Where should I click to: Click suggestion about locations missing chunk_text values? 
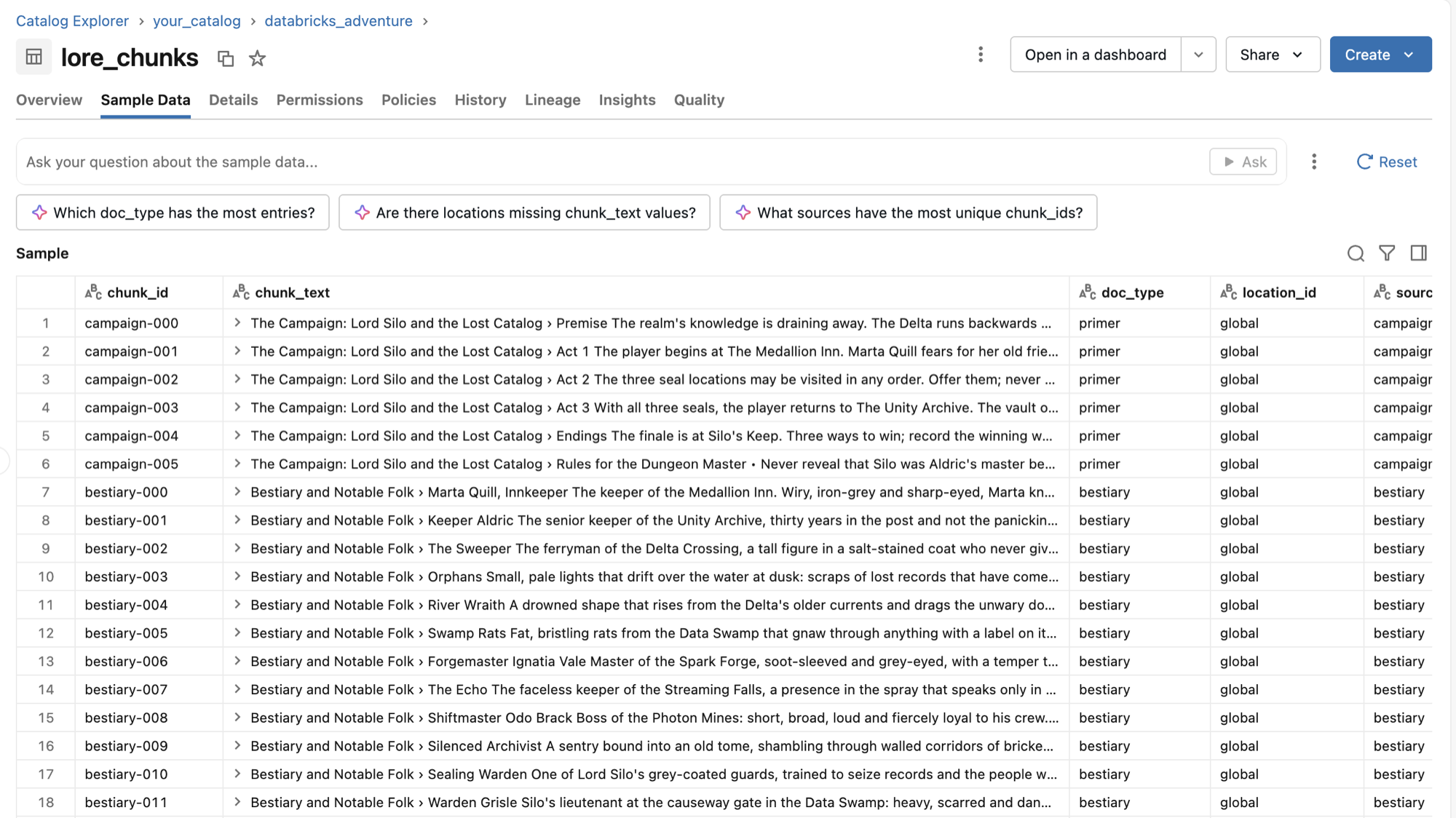[x=524, y=213]
